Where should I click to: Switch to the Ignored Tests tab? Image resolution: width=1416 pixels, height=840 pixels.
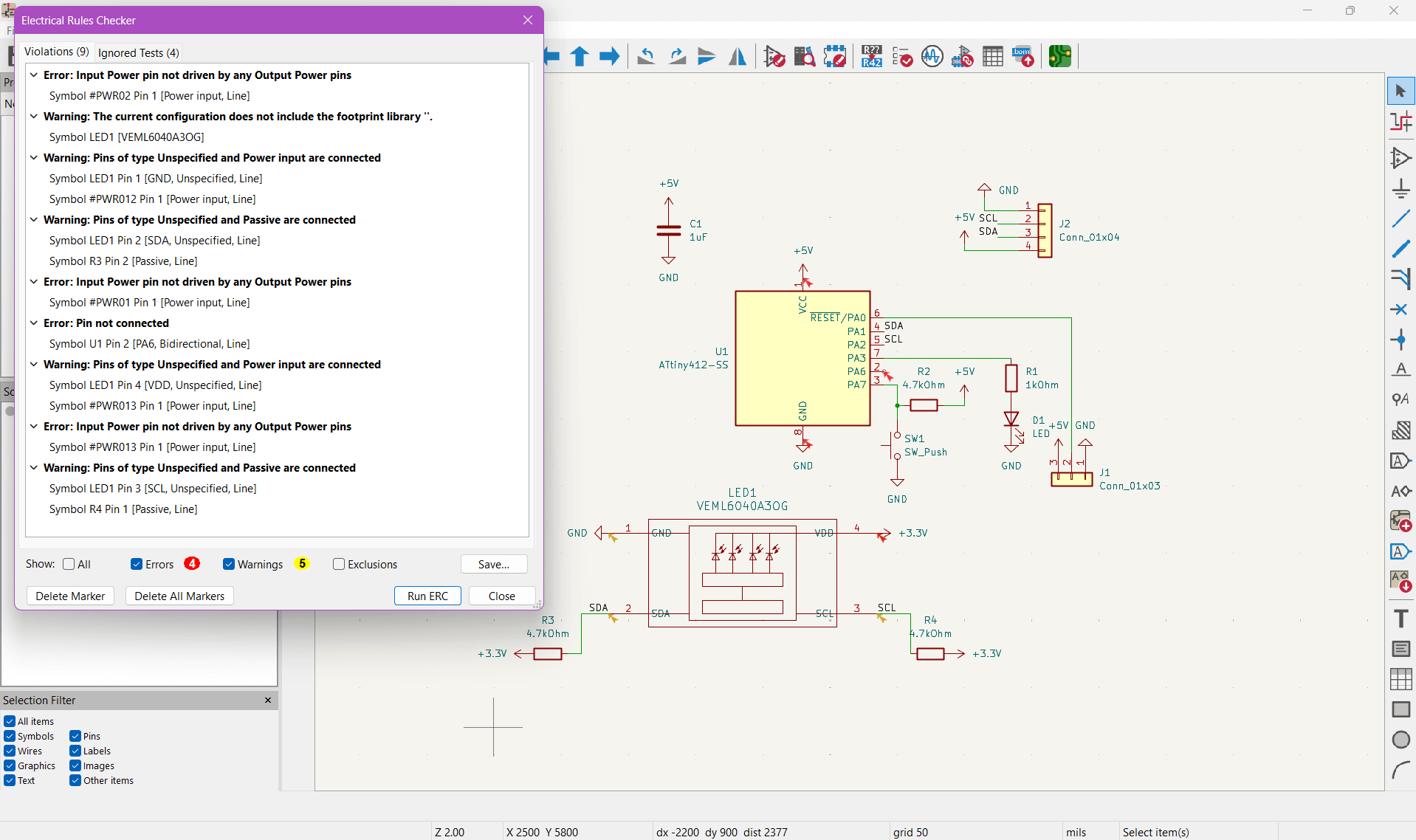(x=138, y=52)
